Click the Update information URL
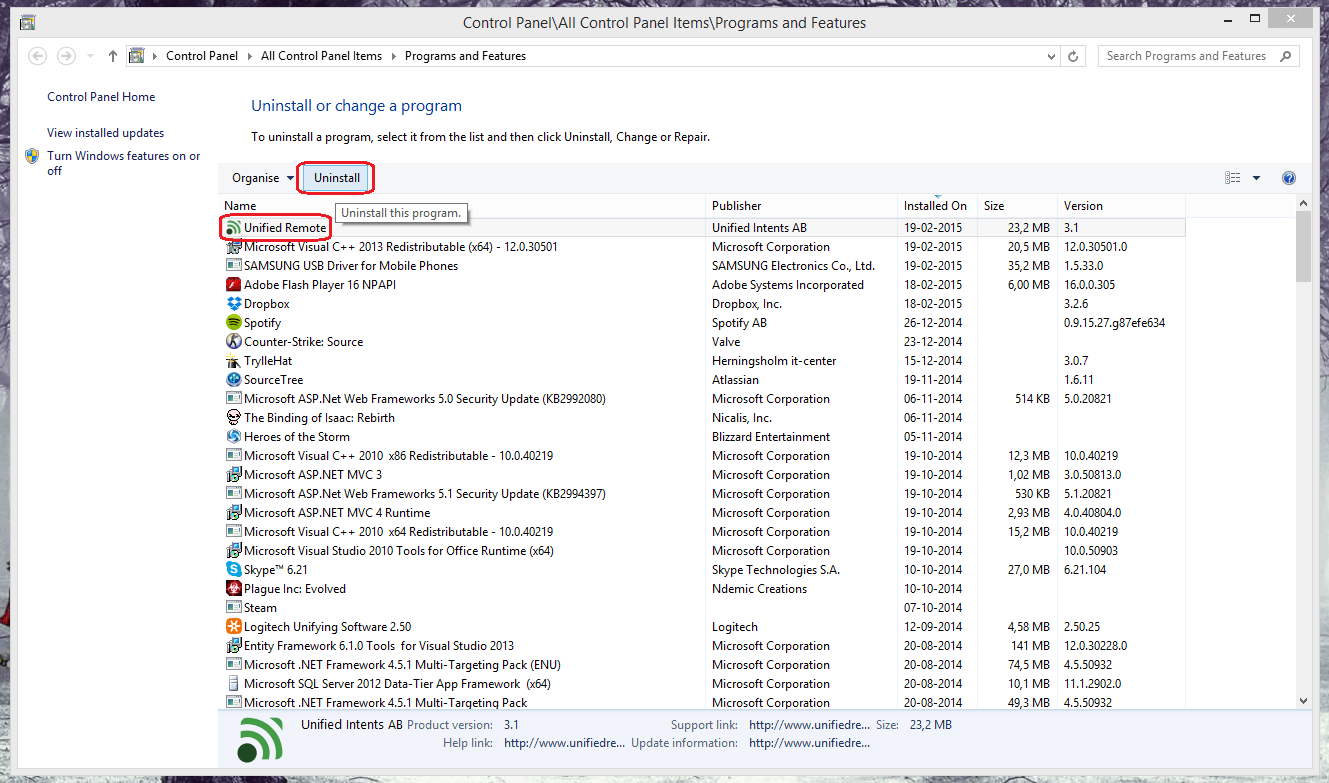1329x783 pixels. [809, 743]
